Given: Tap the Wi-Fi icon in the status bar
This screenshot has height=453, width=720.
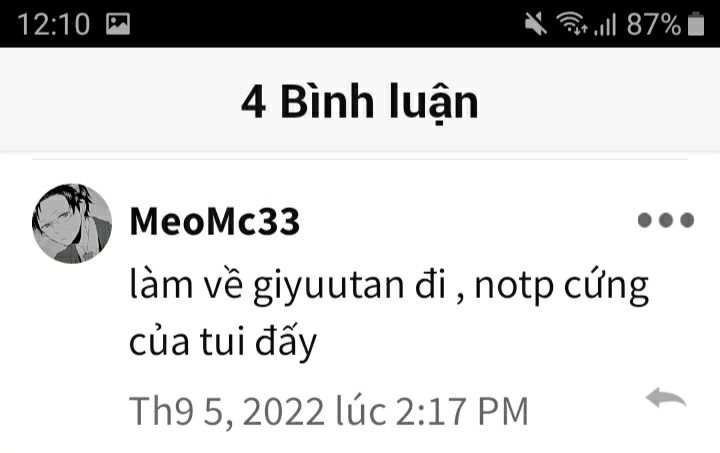Looking at the screenshot, I should [x=572, y=23].
